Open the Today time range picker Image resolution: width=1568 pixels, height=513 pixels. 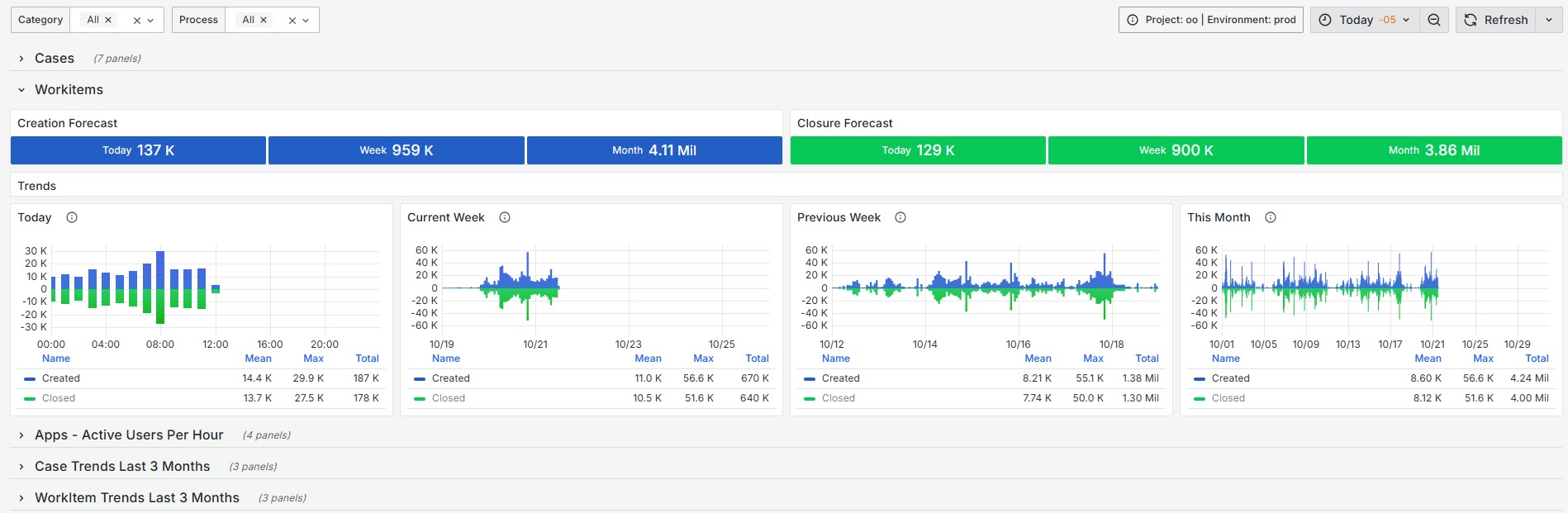(1365, 20)
